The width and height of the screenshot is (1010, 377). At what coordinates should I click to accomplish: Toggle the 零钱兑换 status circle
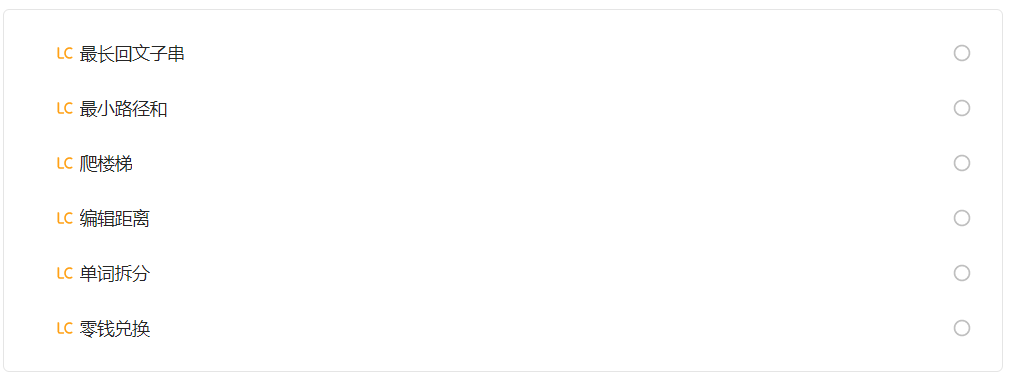(x=962, y=329)
